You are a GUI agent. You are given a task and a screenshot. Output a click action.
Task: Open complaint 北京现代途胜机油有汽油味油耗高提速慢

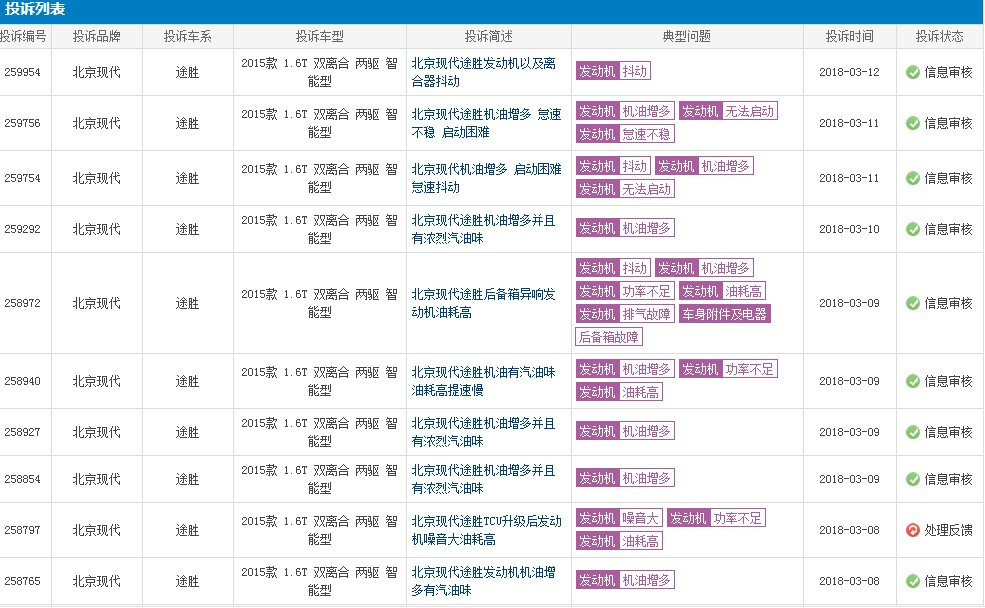pyautogui.click(x=484, y=381)
